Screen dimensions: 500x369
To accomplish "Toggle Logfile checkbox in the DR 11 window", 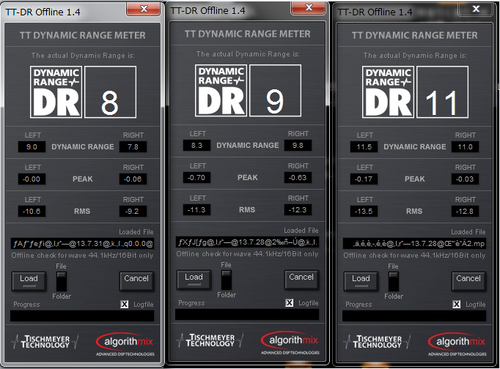I will pyautogui.click(x=456, y=304).
